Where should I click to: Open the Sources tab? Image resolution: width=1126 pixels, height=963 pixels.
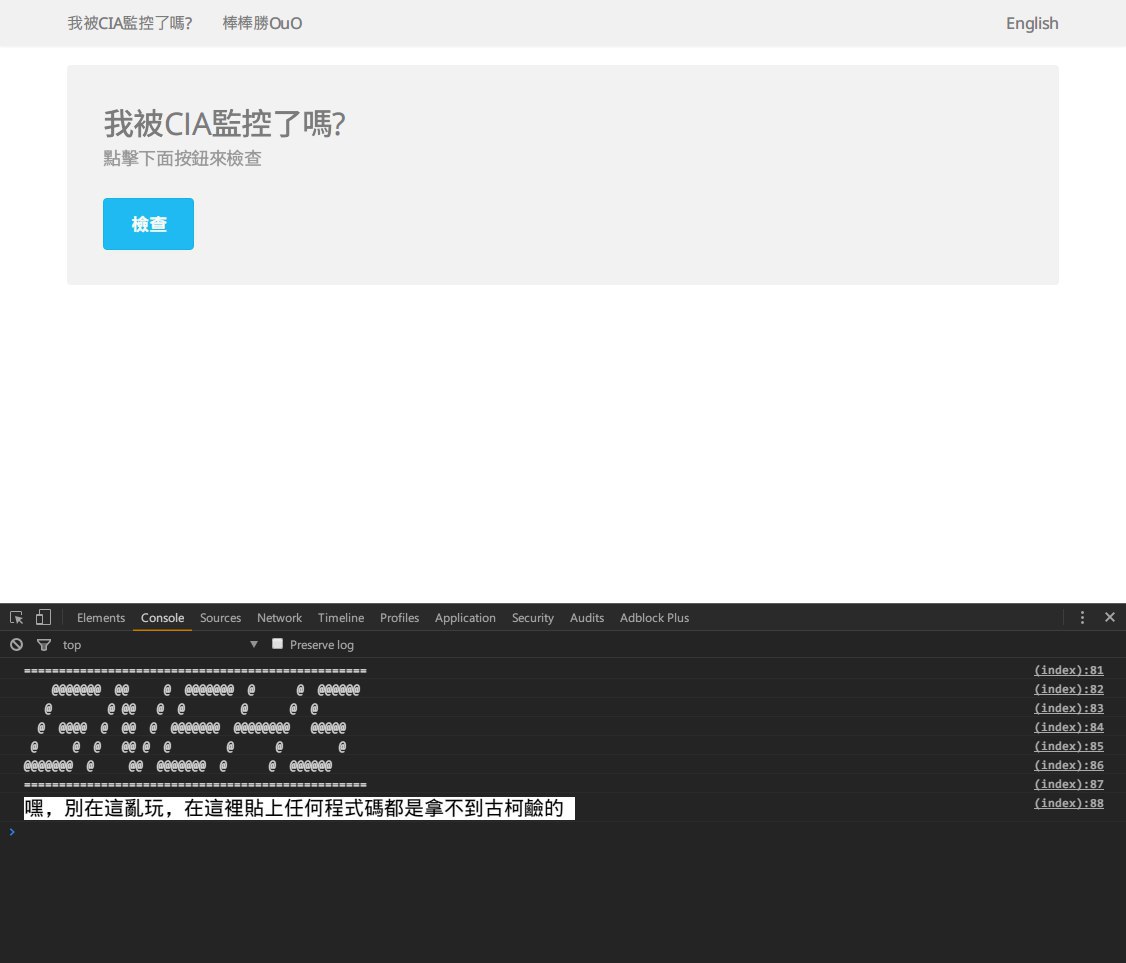[220, 618]
